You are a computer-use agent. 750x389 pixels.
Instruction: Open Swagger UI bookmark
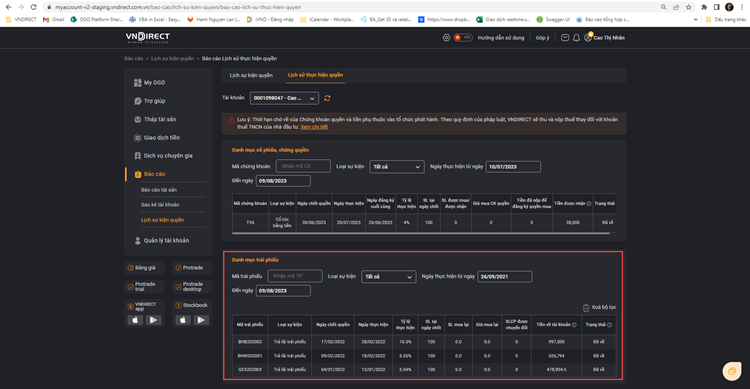553,20
